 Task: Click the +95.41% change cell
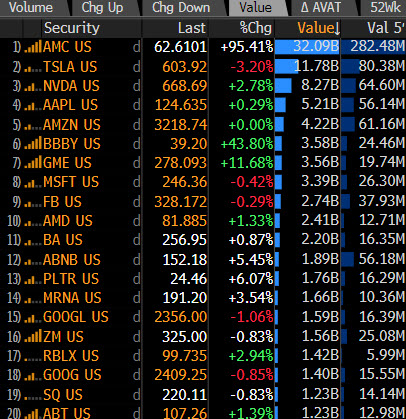click(x=247, y=47)
